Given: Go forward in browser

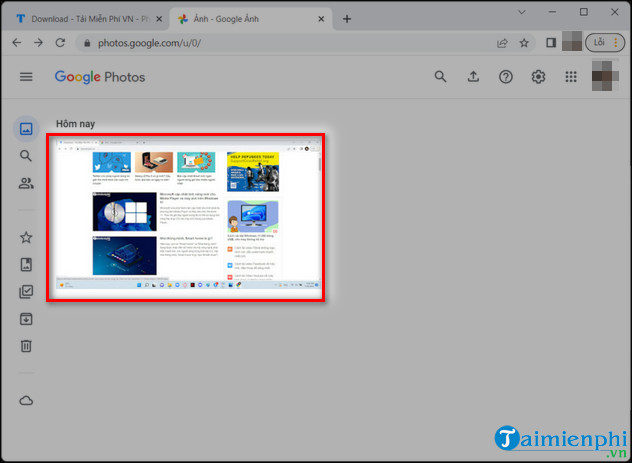Looking at the screenshot, I should pyautogui.click(x=38, y=42).
